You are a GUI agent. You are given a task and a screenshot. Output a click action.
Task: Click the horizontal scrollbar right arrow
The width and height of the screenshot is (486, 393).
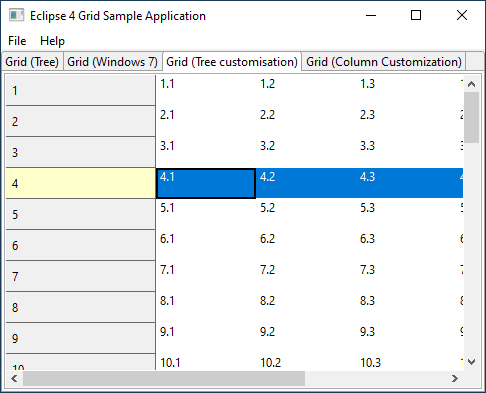point(455,378)
